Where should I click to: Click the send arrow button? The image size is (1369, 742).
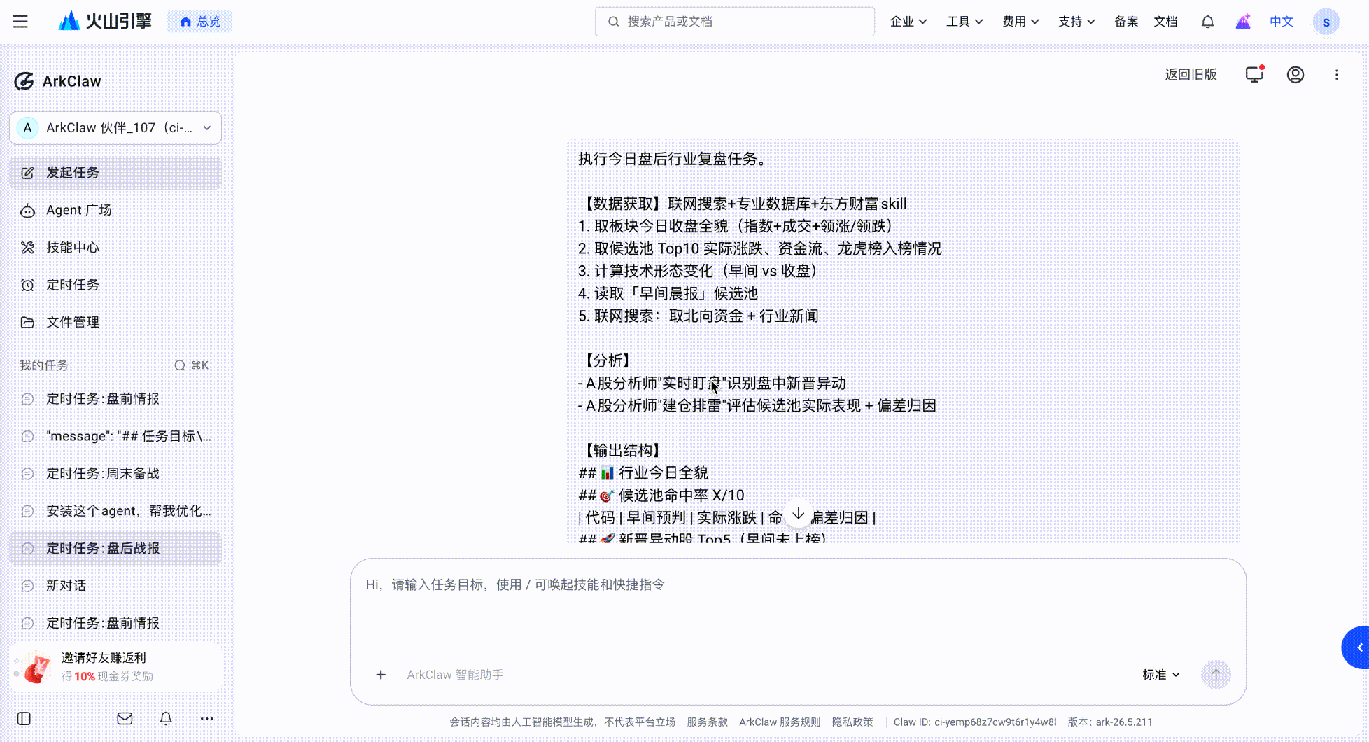click(1216, 674)
